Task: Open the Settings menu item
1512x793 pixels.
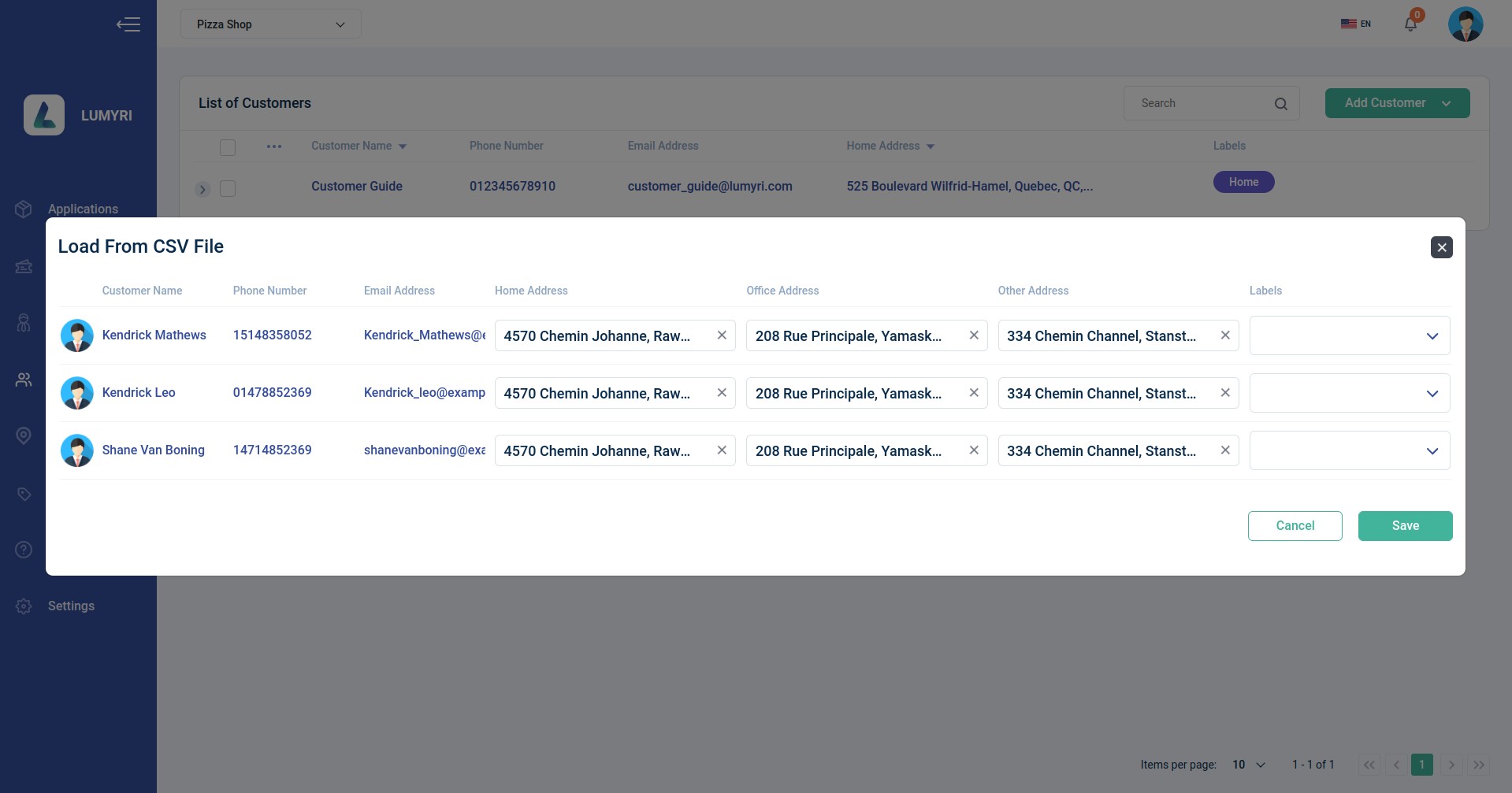Action: pos(71,606)
